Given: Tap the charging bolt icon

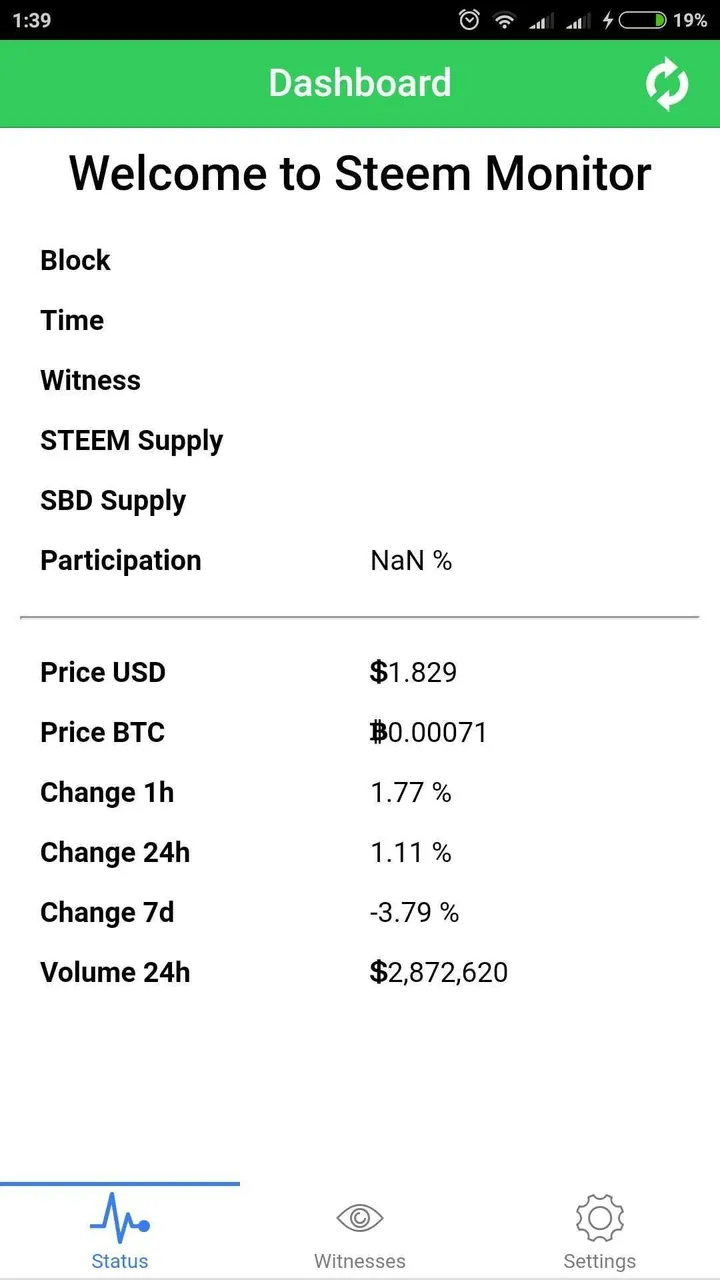Looking at the screenshot, I should click(x=607, y=20).
